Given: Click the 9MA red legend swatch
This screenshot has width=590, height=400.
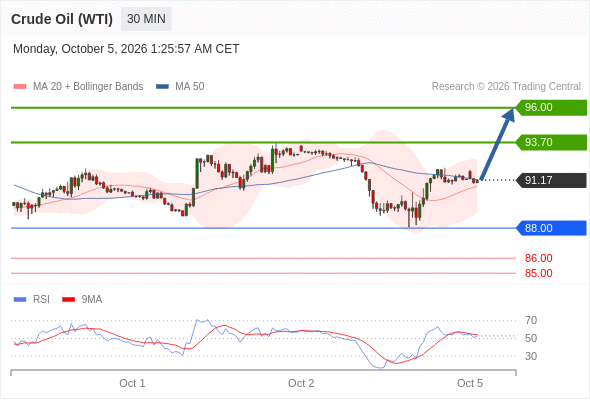Looking at the screenshot, I should pos(68,300).
